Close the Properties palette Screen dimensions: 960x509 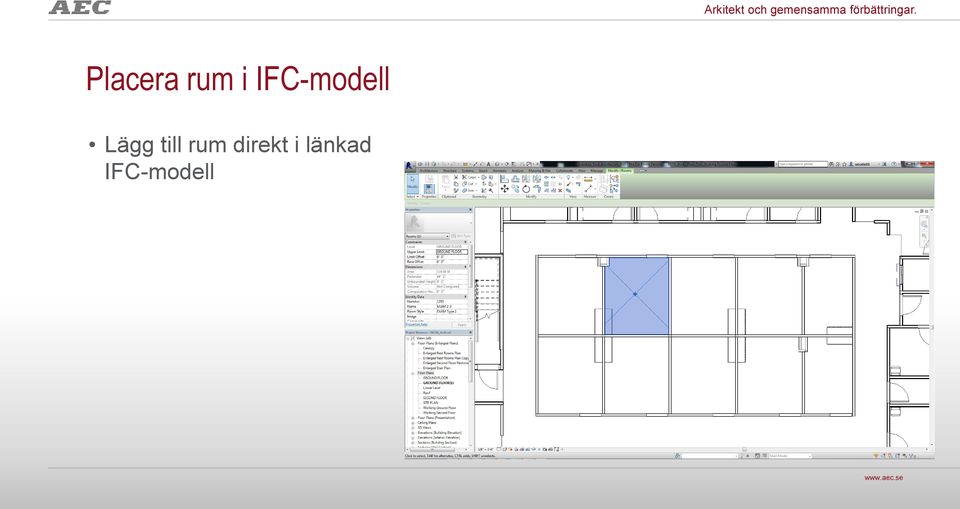pyautogui.click(x=470, y=209)
